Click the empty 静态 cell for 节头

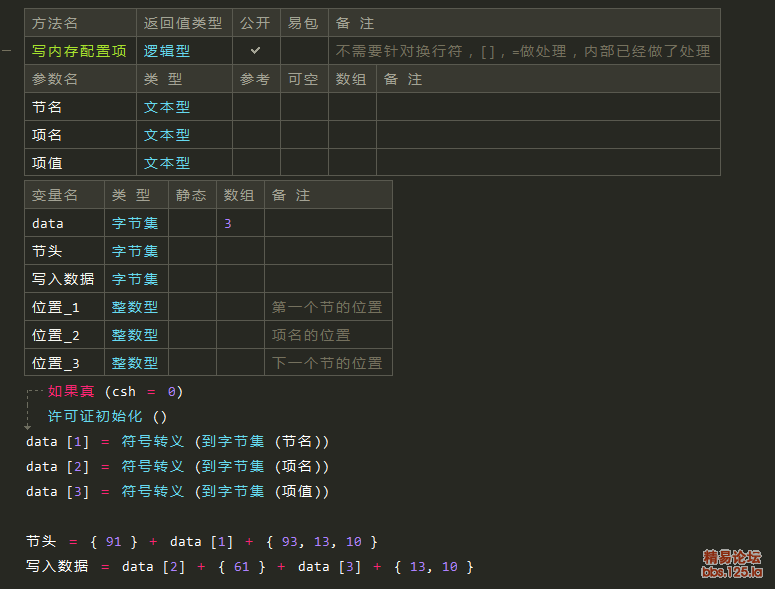click(192, 251)
